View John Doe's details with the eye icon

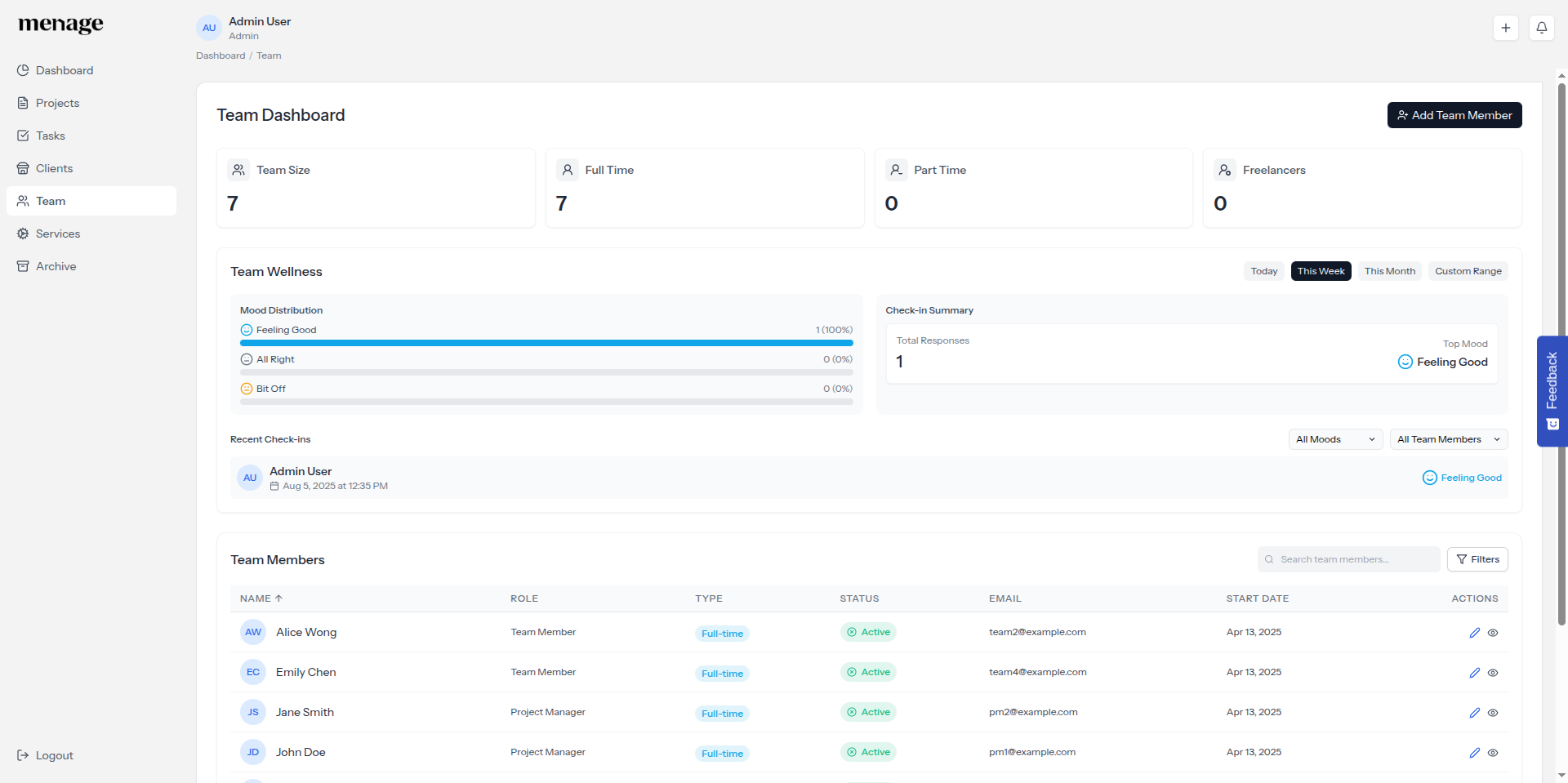click(x=1494, y=753)
